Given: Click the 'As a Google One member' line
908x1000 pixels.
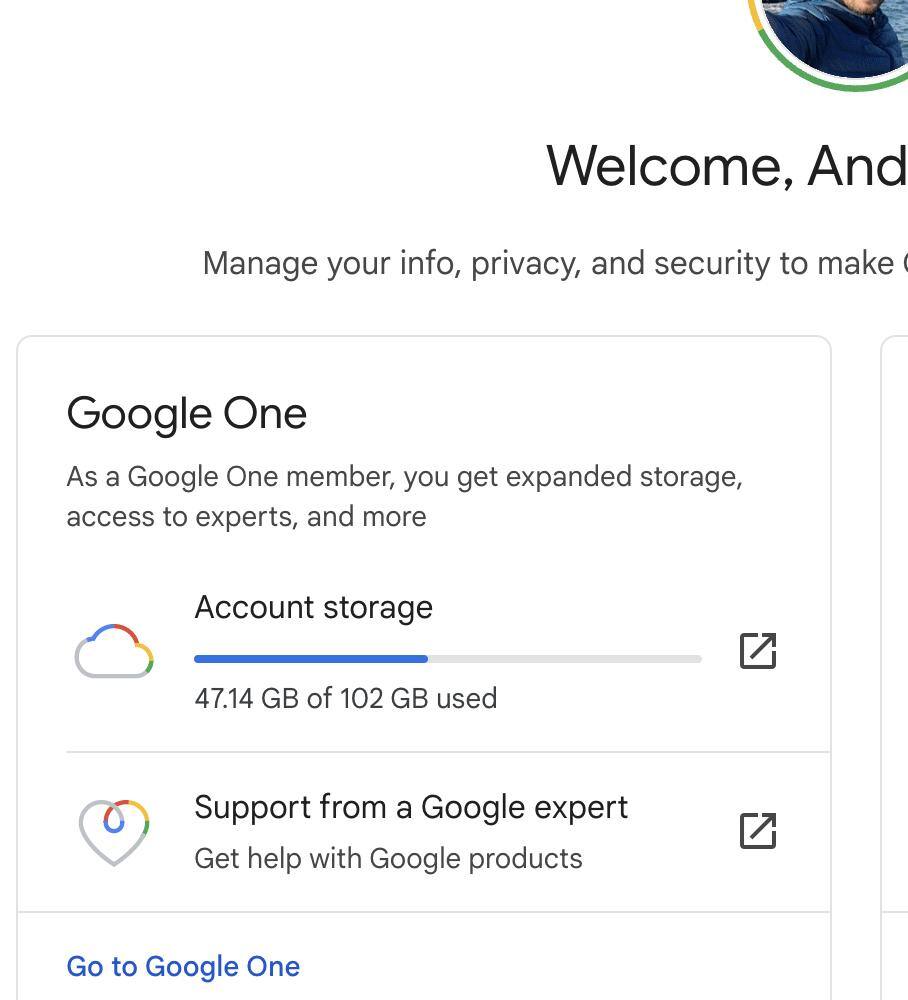Looking at the screenshot, I should click(x=404, y=476).
